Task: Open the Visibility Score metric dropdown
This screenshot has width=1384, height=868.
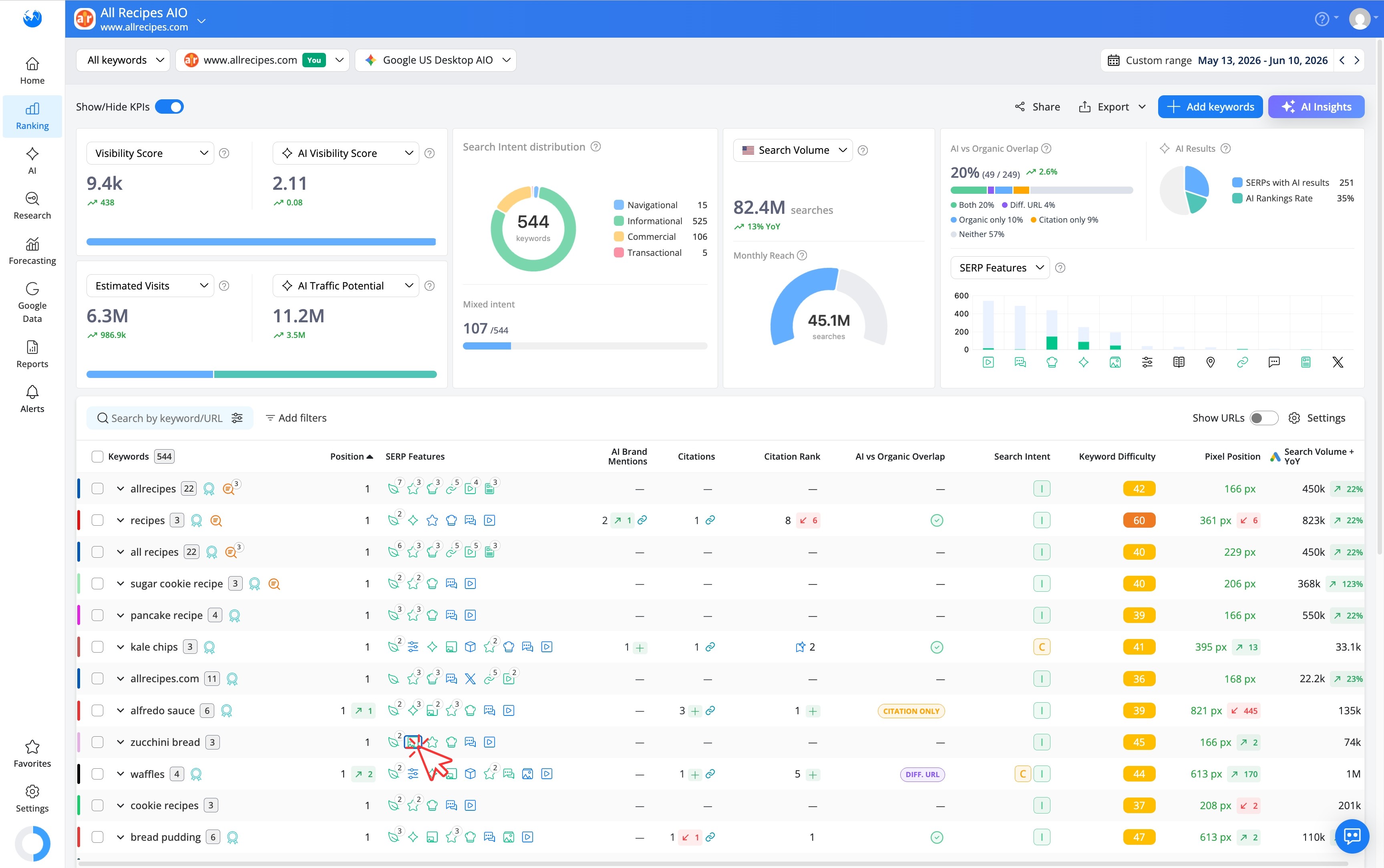Action: click(x=151, y=153)
